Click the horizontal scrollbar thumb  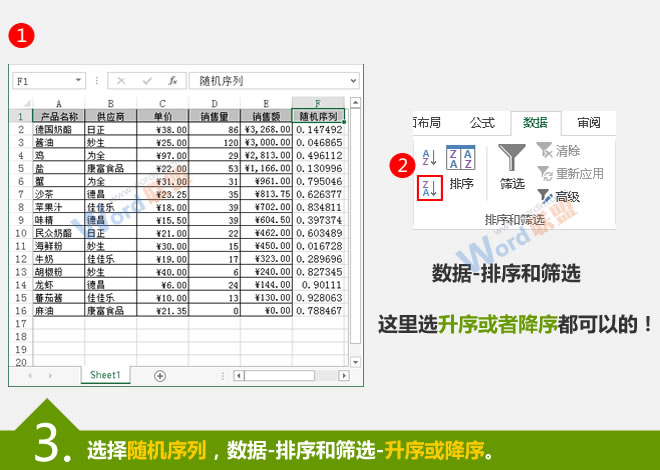(x=279, y=375)
